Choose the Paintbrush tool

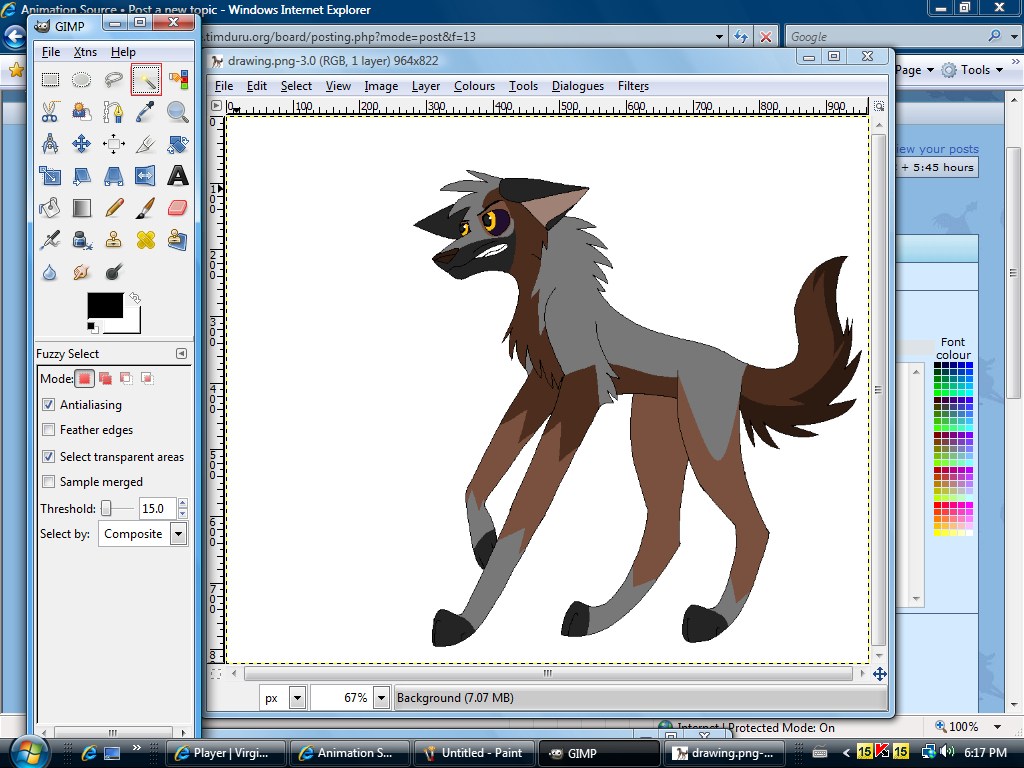146,208
